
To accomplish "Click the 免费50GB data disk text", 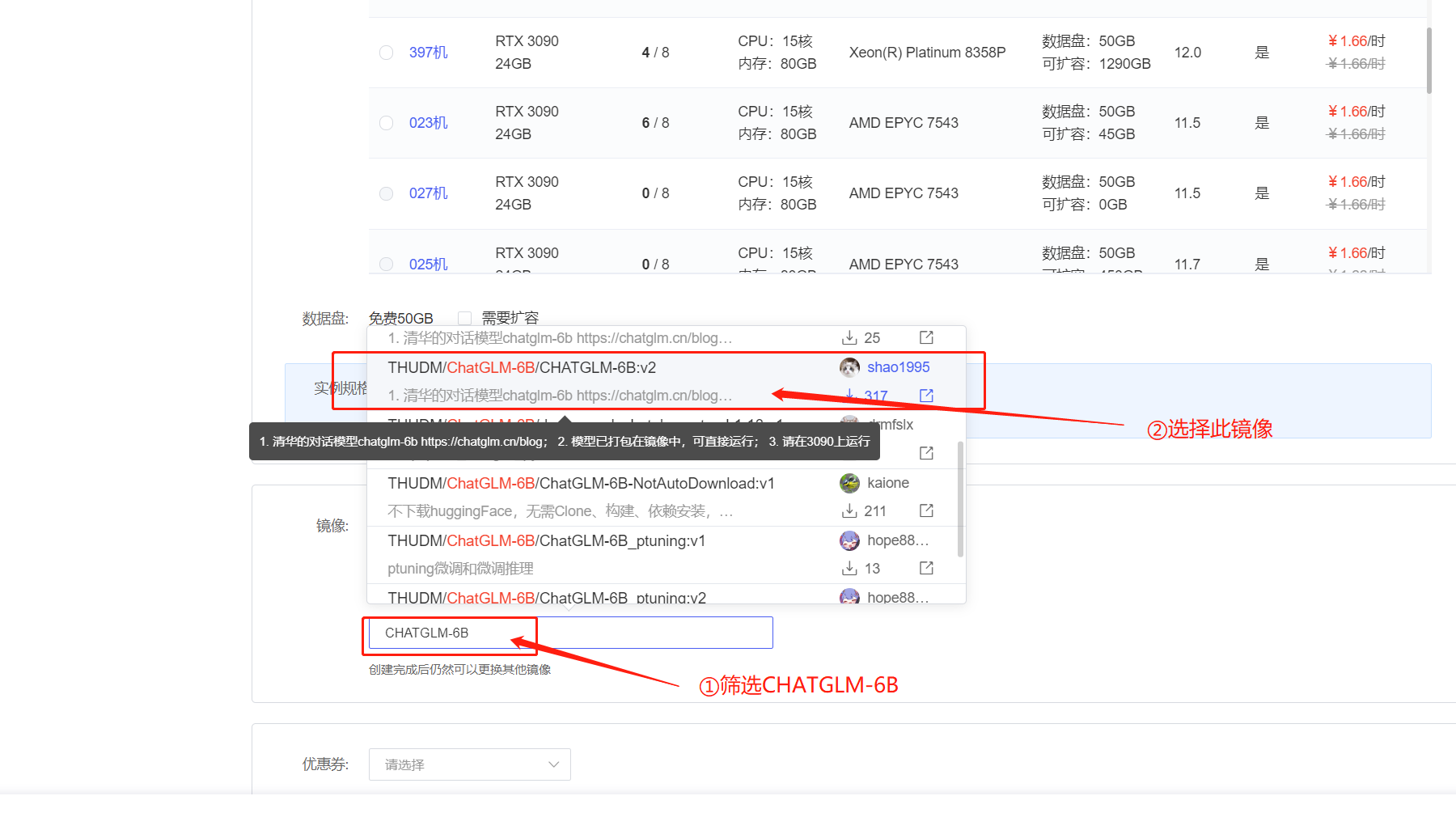I will (x=401, y=318).
